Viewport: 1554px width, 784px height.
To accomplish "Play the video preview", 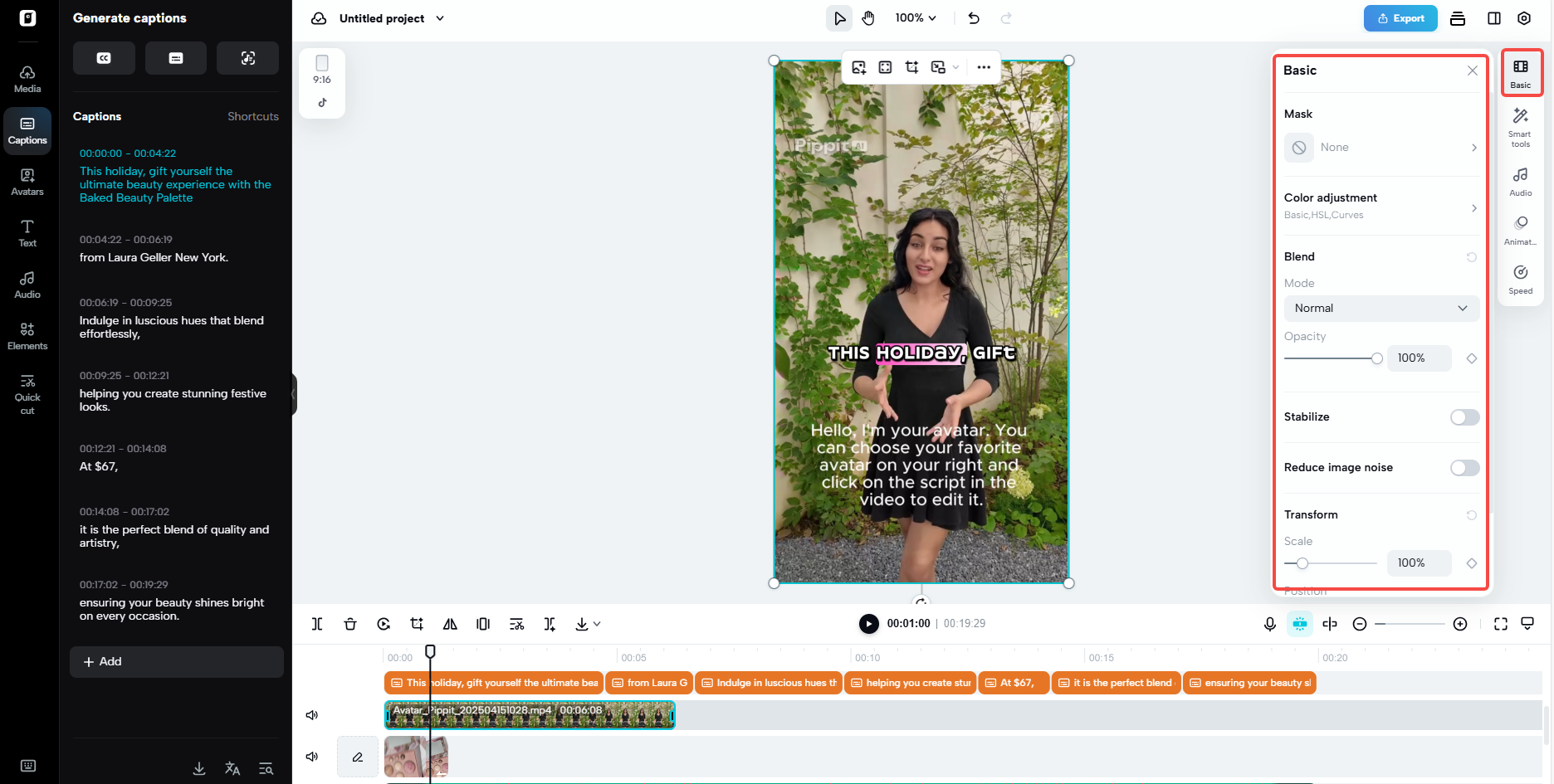I will pyautogui.click(x=869, y=624).
